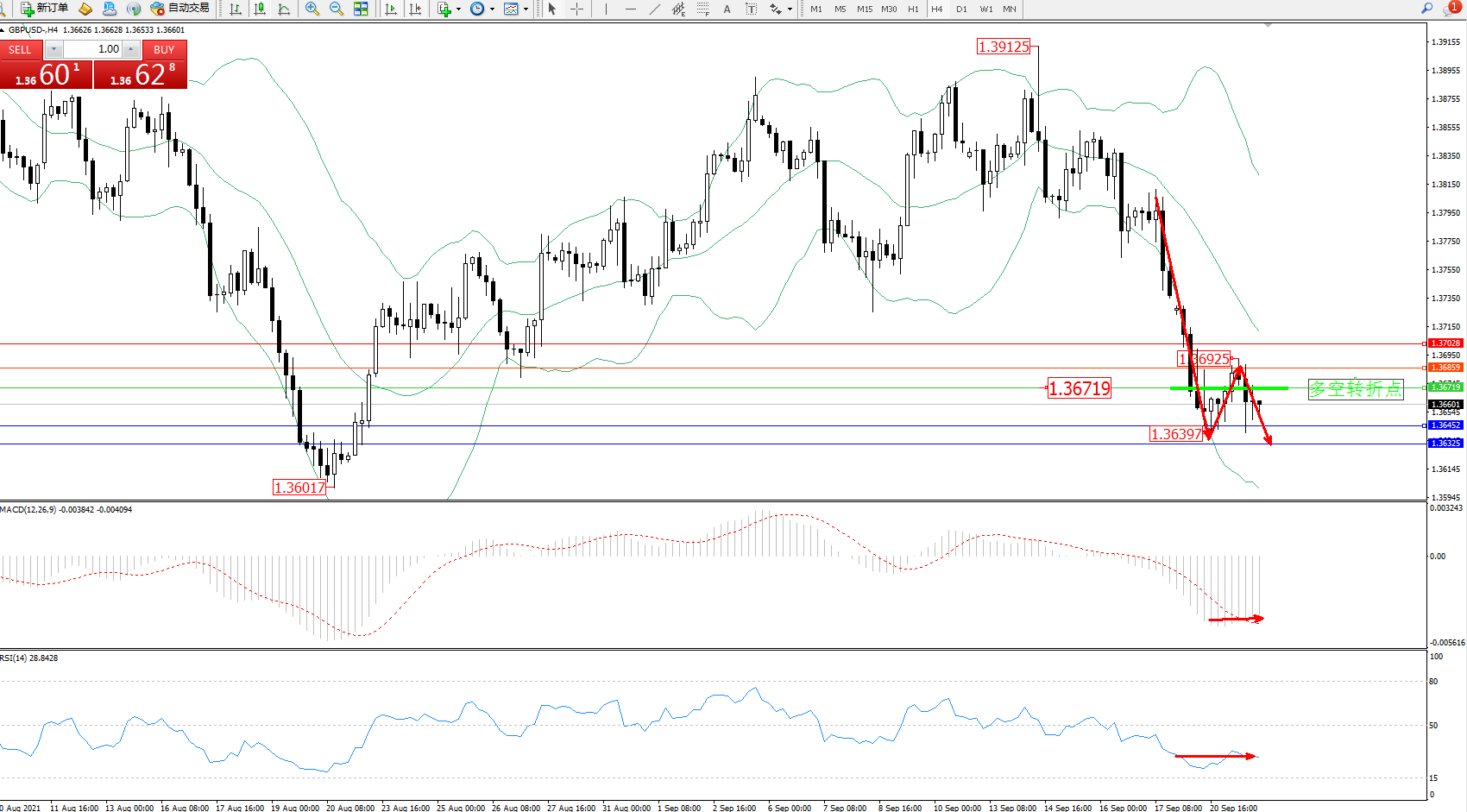This screenshot has height=812, width=1467.
Task: Open the Indicators list dropdown arrow
Action: (x=458, y=9)
